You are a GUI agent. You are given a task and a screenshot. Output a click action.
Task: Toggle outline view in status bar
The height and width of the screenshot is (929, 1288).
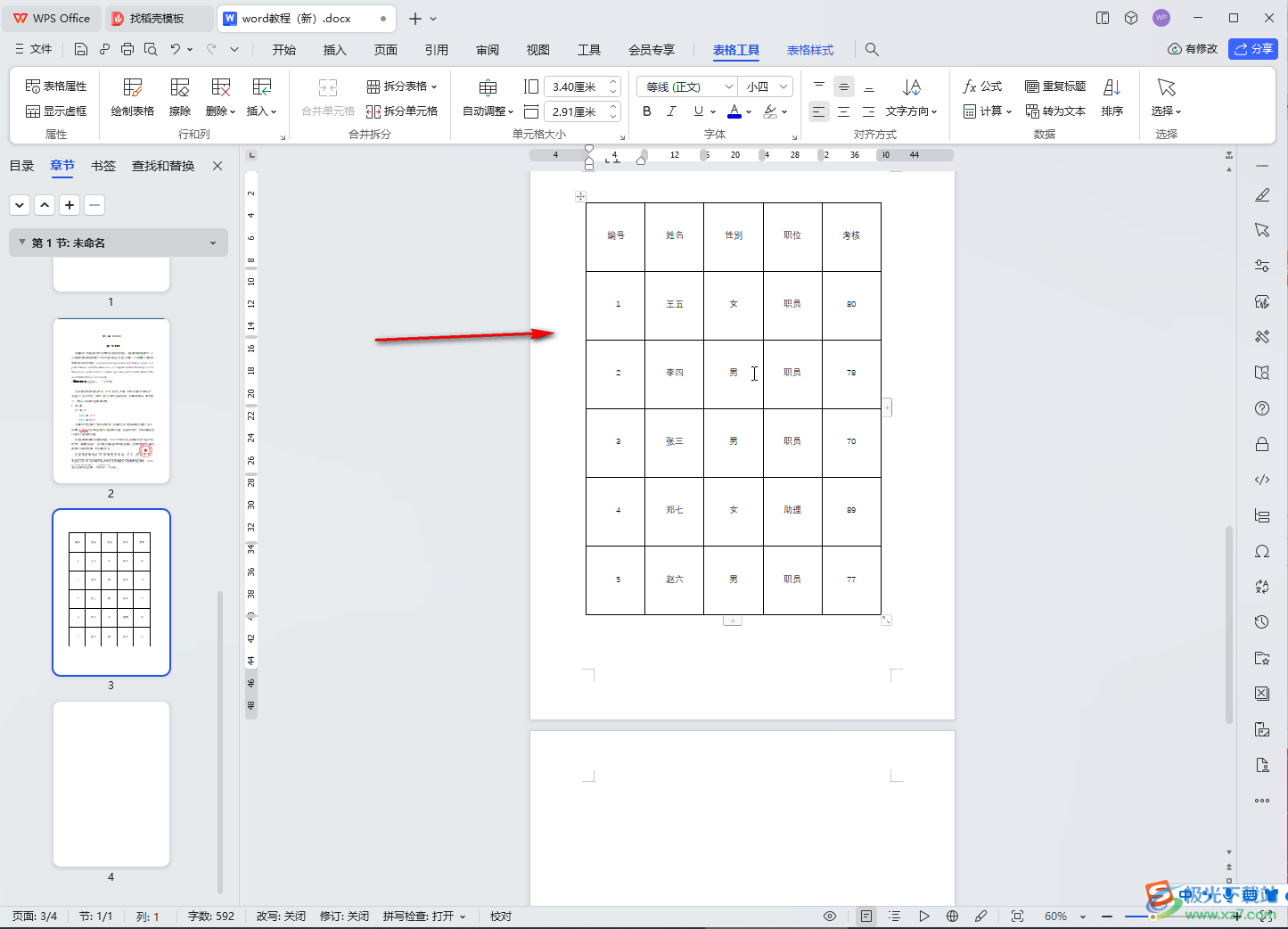point(894,916)
